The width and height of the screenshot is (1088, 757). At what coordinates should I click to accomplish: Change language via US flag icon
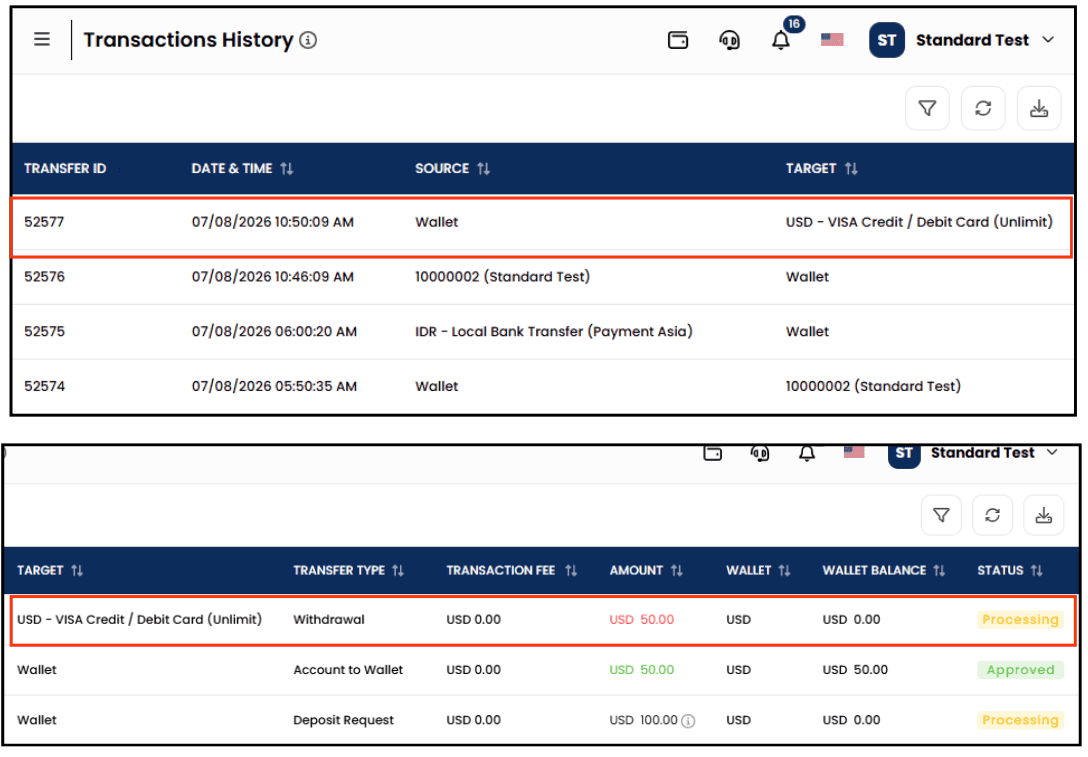tap(832, 40)
